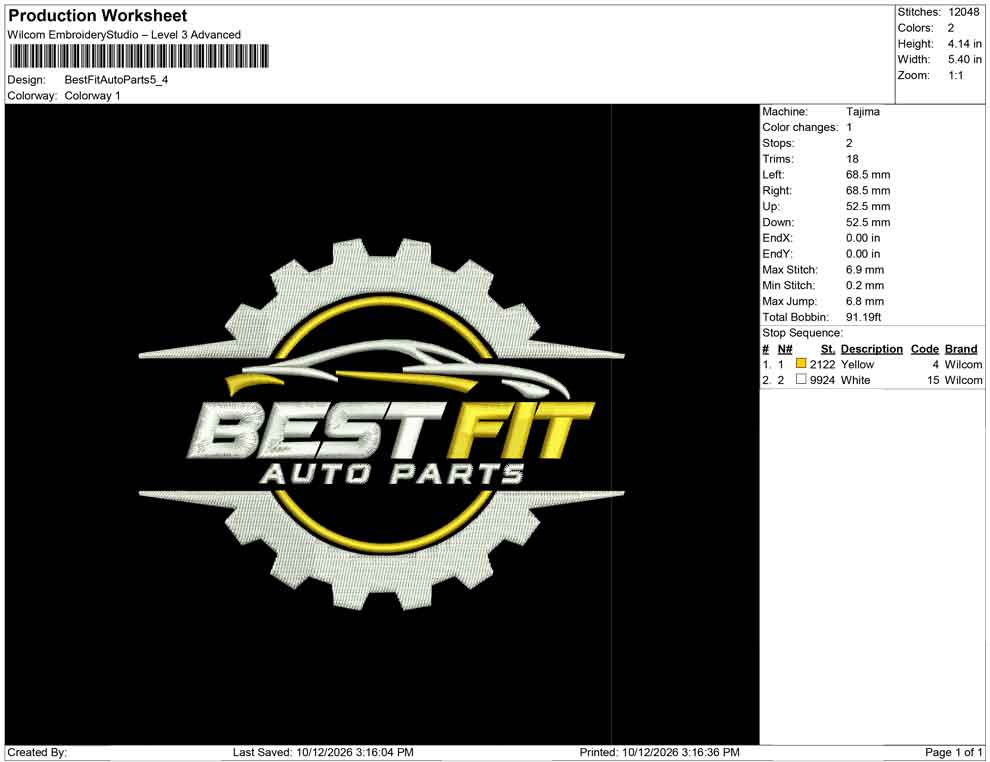
Task: Click the barcode under the worksheet title
Action: point(138,56)
